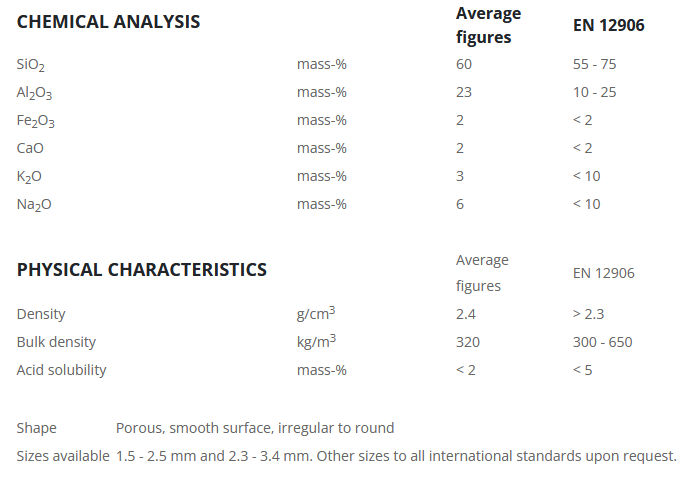Viewport: 694px width, 492px height.
Task: Click the g/cm3 density unit
Action: coord(316,314)
